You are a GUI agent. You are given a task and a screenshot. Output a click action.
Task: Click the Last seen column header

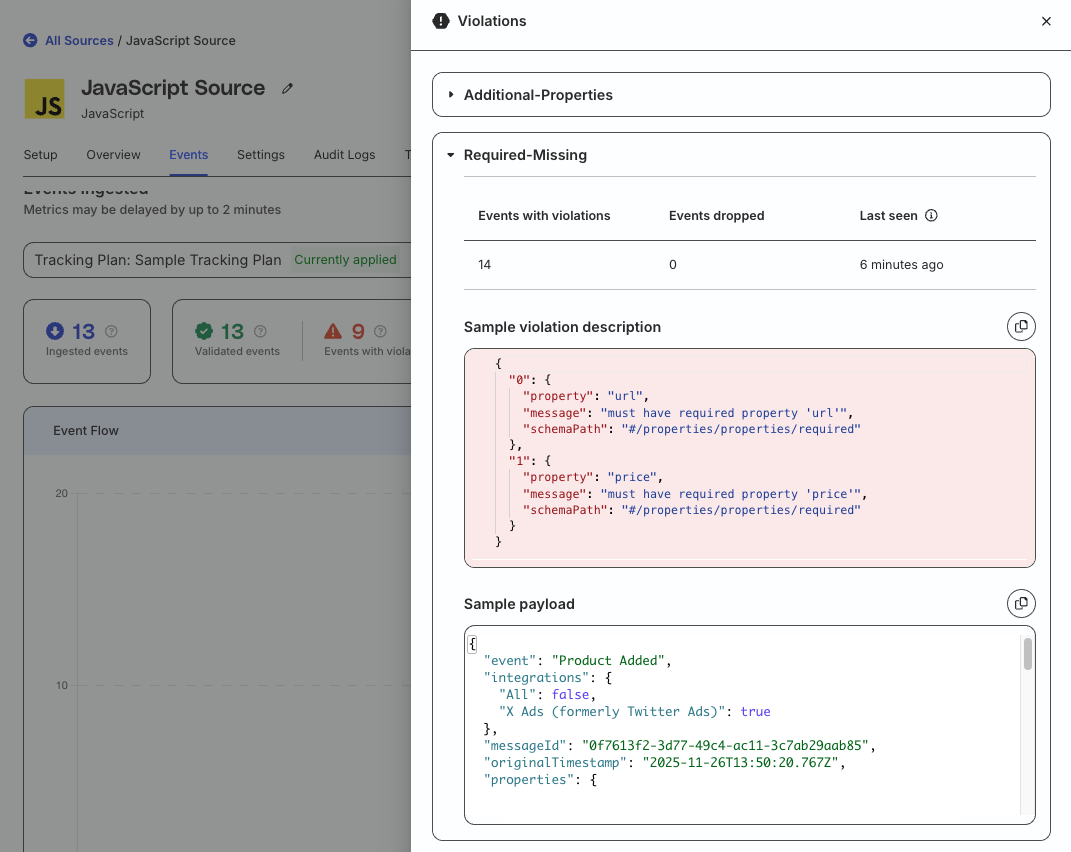pyautogui.click(x=888, y=216)
